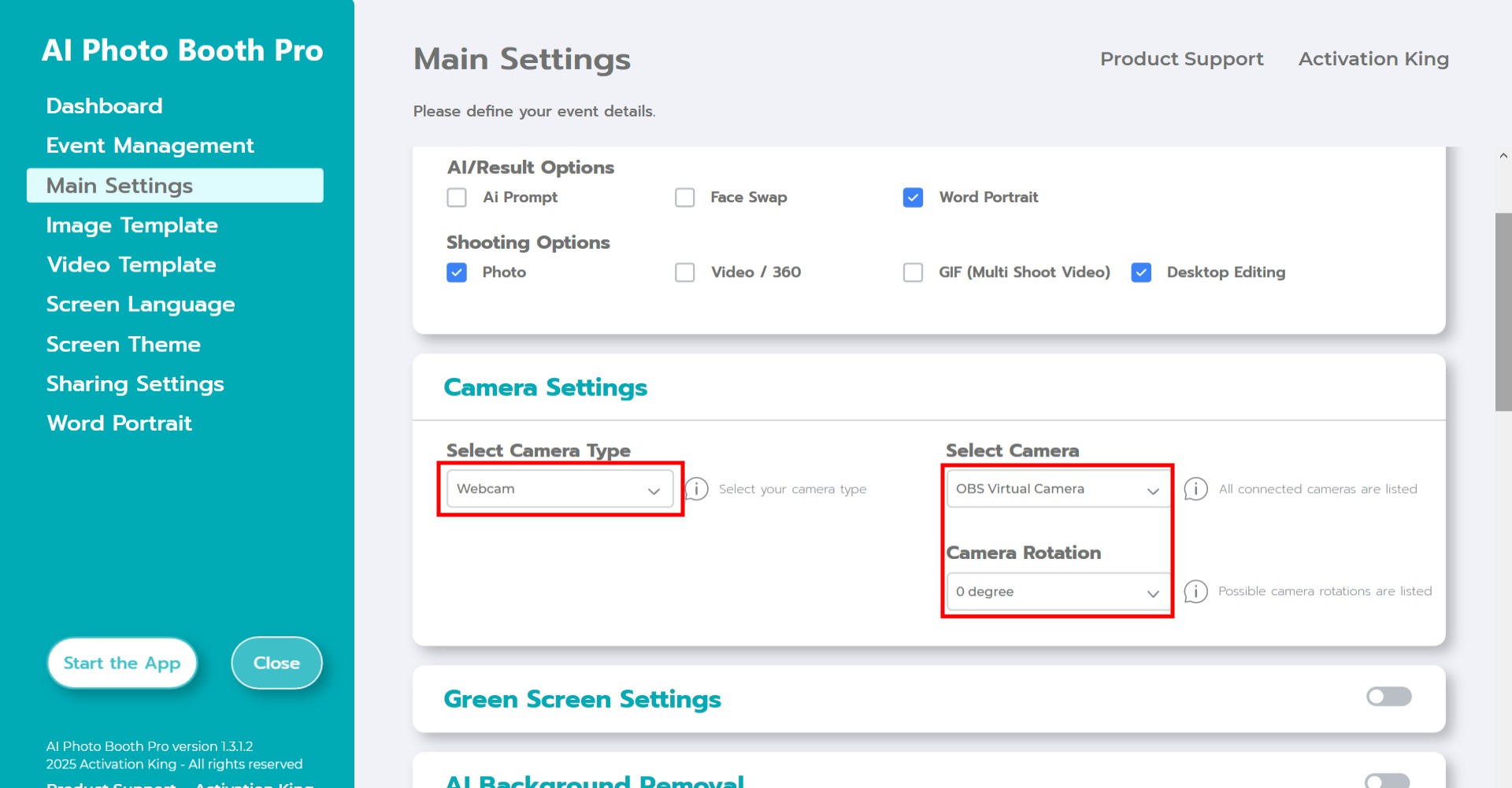Enable Video / 360 shooting option
Image resolution: width=1512 pixels, height=788 pixels.
tap(685, 272)
